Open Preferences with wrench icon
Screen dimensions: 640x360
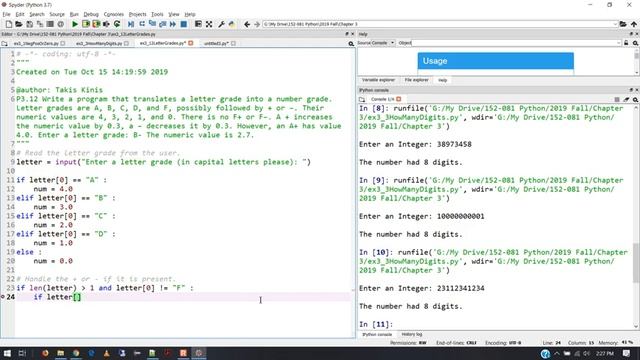point(222,24)
